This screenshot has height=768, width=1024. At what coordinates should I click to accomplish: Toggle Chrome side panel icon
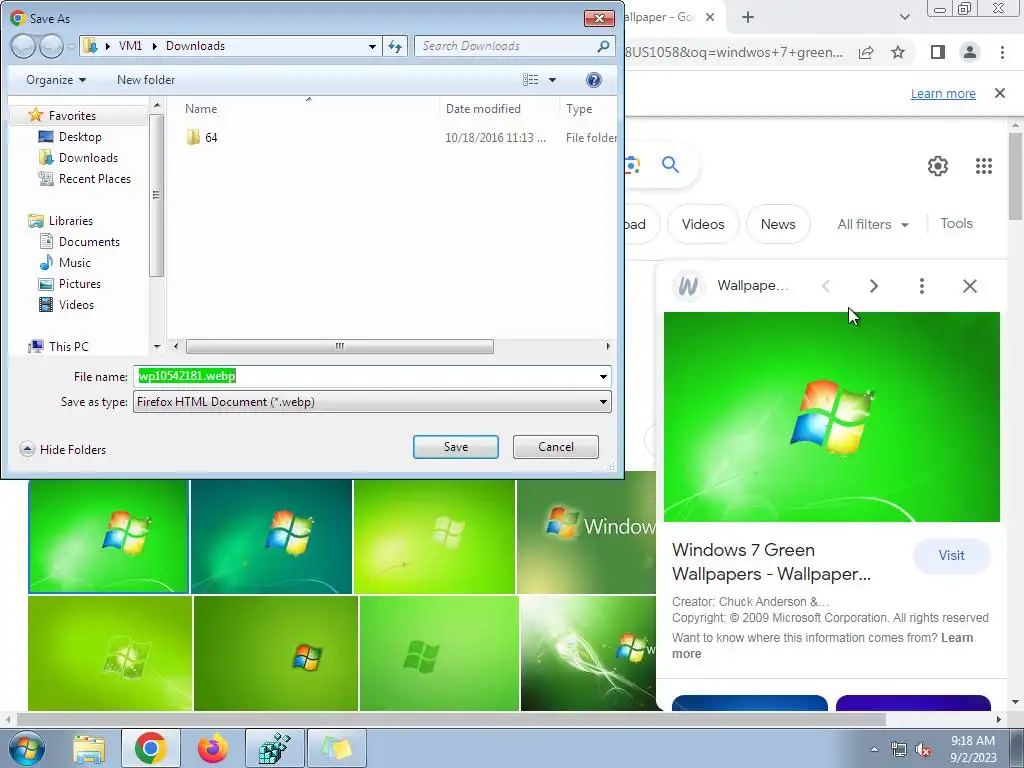point(938,52)
